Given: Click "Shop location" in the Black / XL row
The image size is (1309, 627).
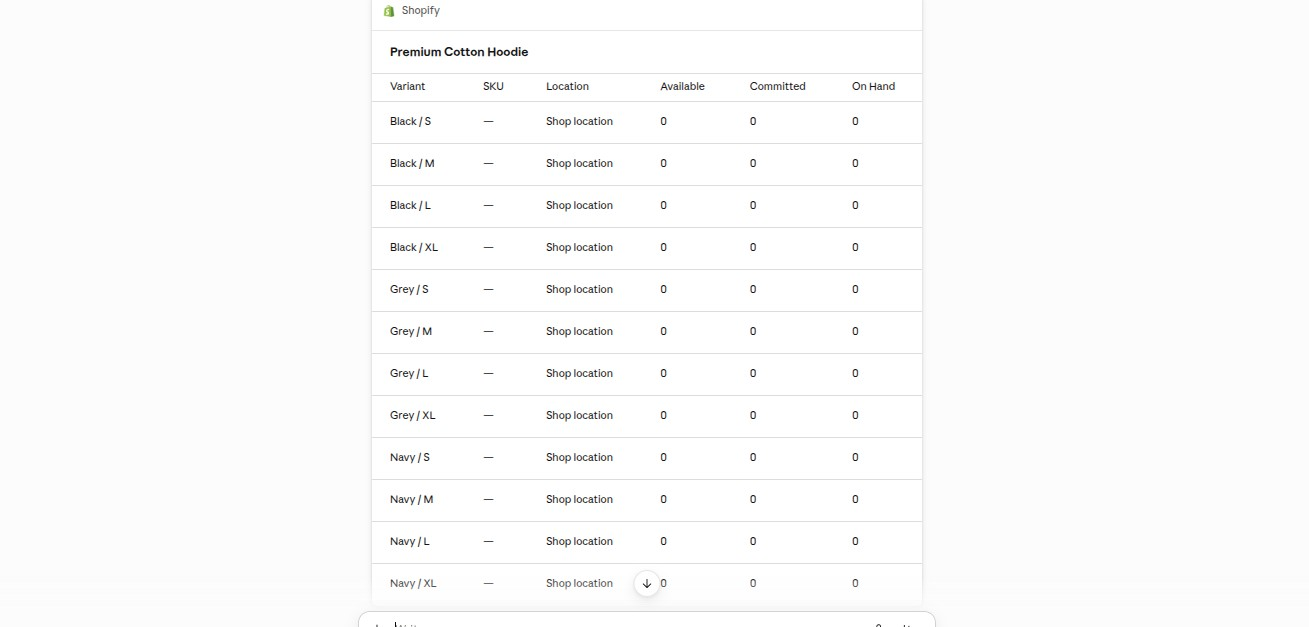Looking at the screenshot, I should (x=579, y=248).
